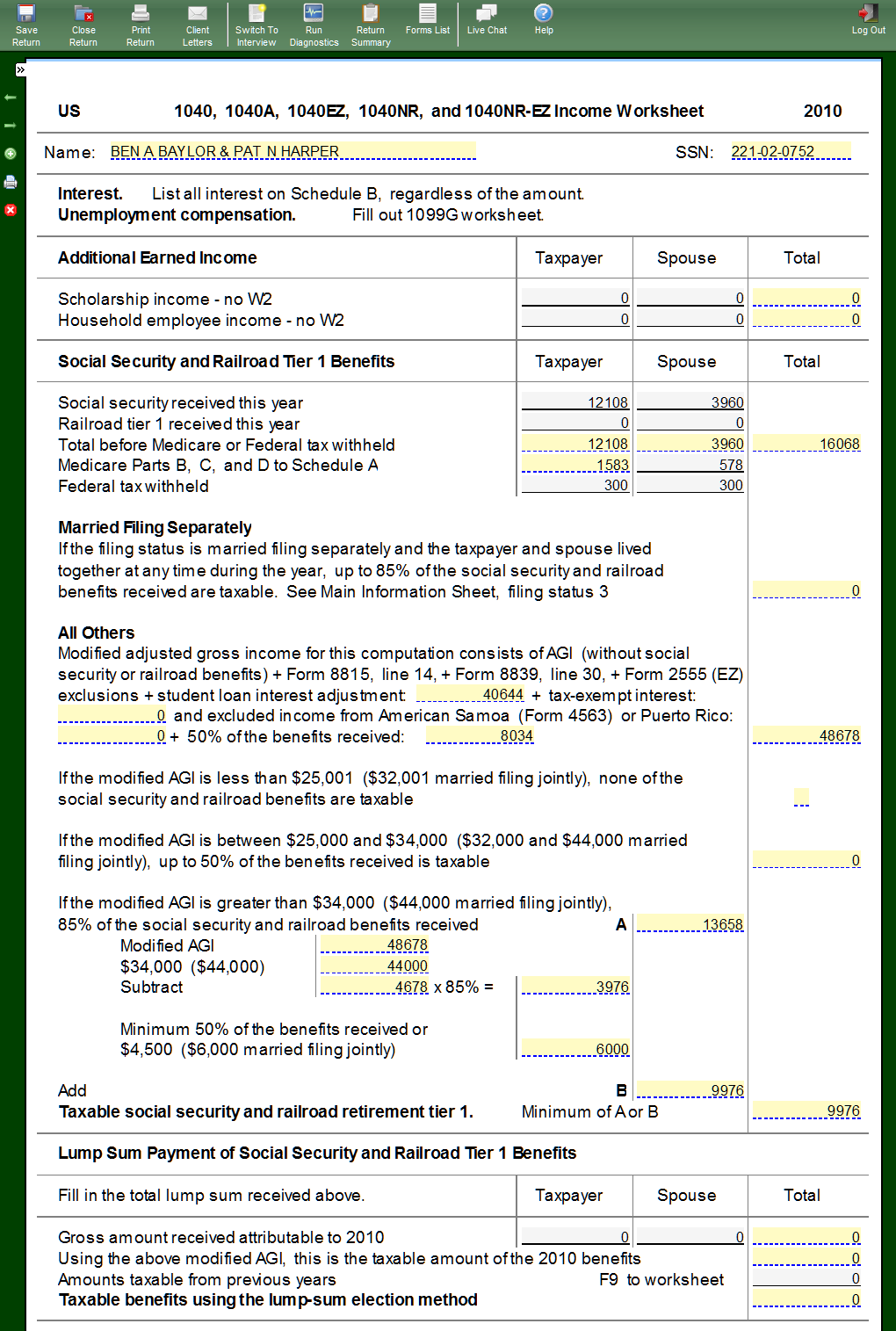Image resolution: width=896 pixels, height=1331 pixels.
Task: Click the Save Return toolbar icon
Action: click(26, 25)
